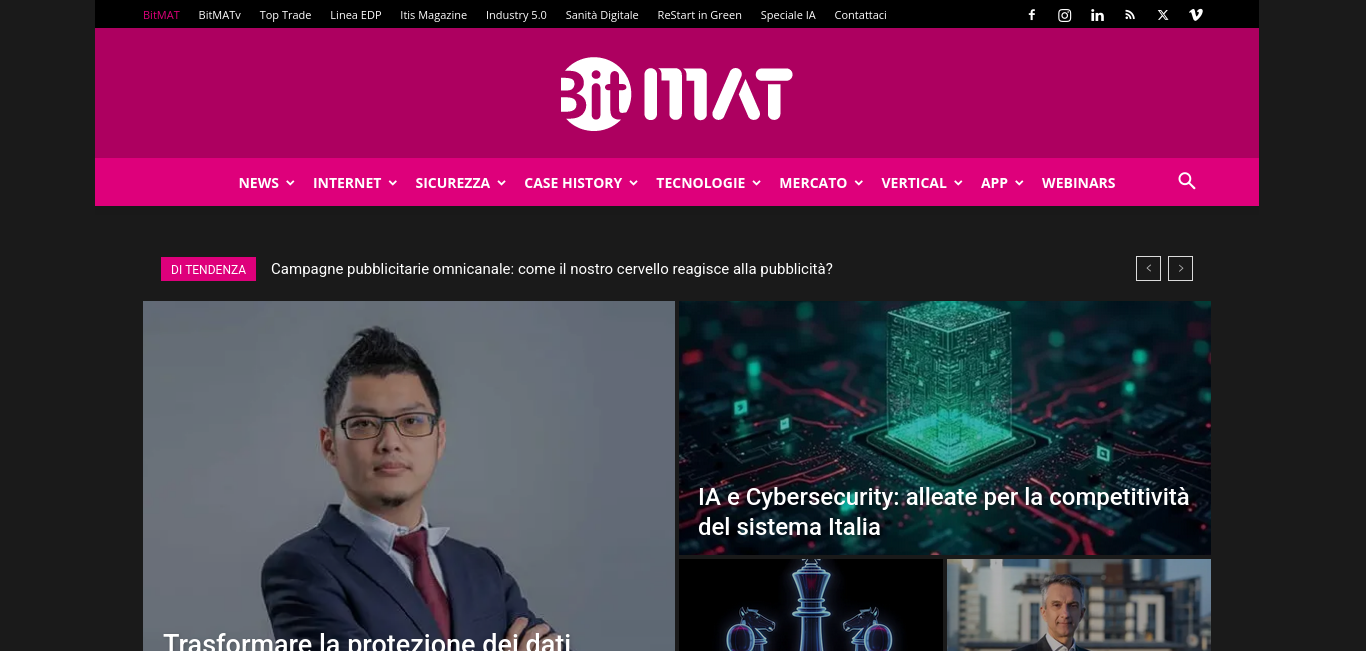Expand the NEWS dropdown menu
1366x651 pixels.
(x=266, y=183)
